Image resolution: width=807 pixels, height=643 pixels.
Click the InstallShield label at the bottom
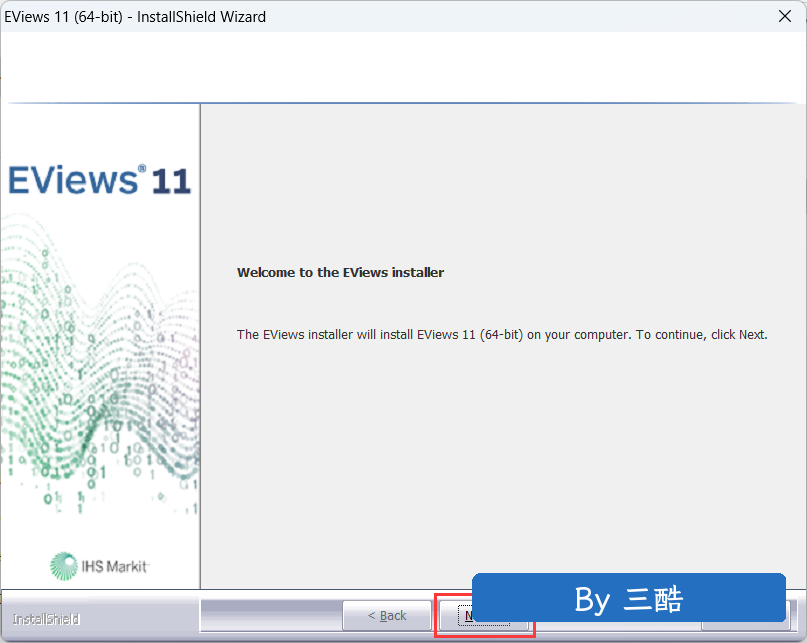coord(46,619)
